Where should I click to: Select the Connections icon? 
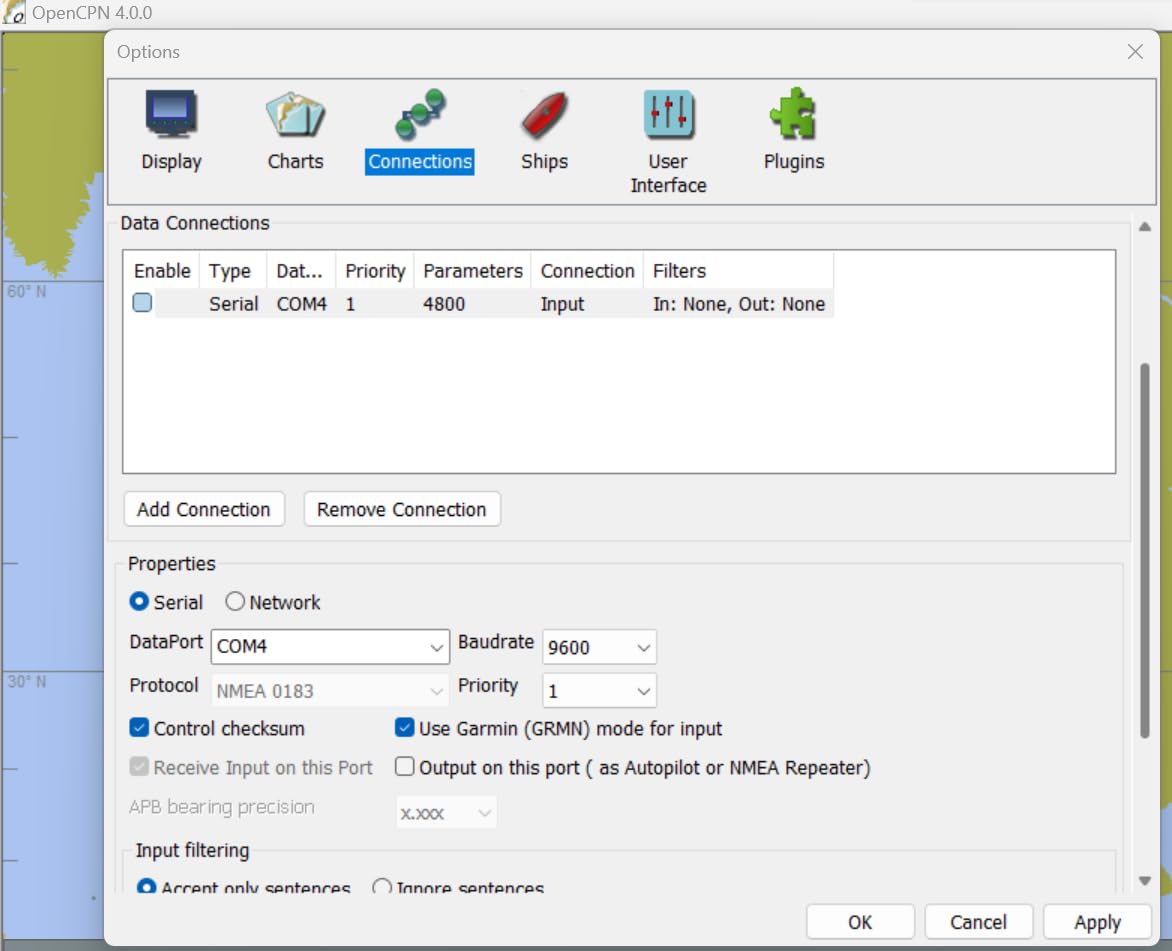420,114
